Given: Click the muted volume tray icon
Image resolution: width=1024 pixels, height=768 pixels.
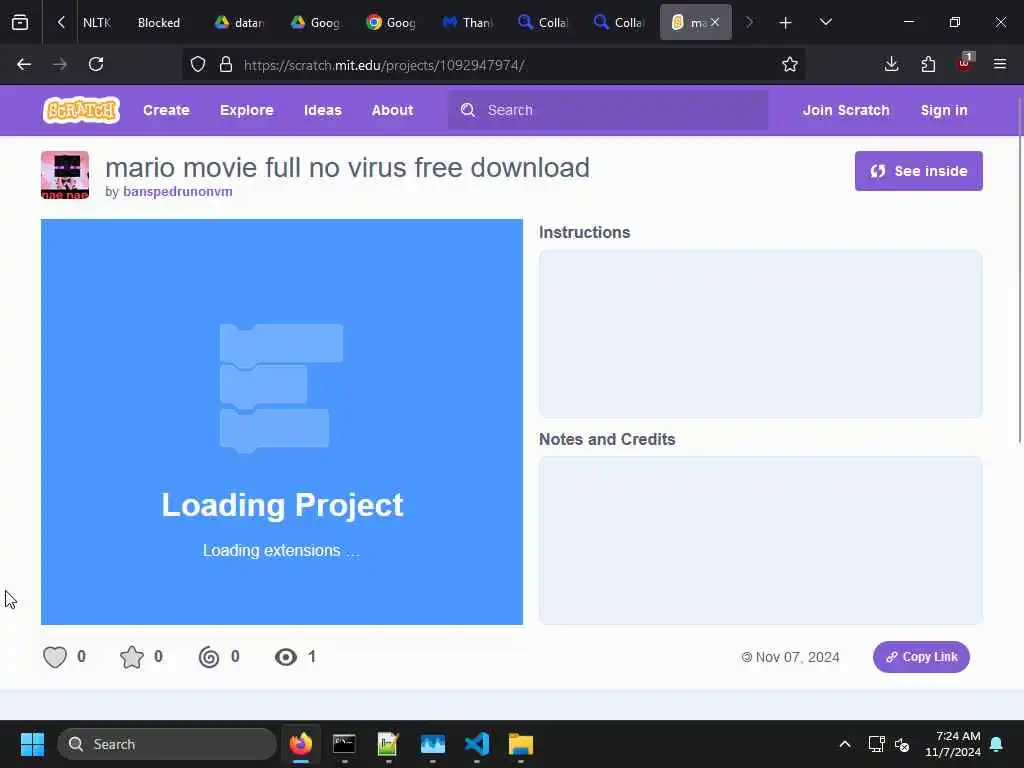Looking at the screenshot, I should click(x=903, y=744).
